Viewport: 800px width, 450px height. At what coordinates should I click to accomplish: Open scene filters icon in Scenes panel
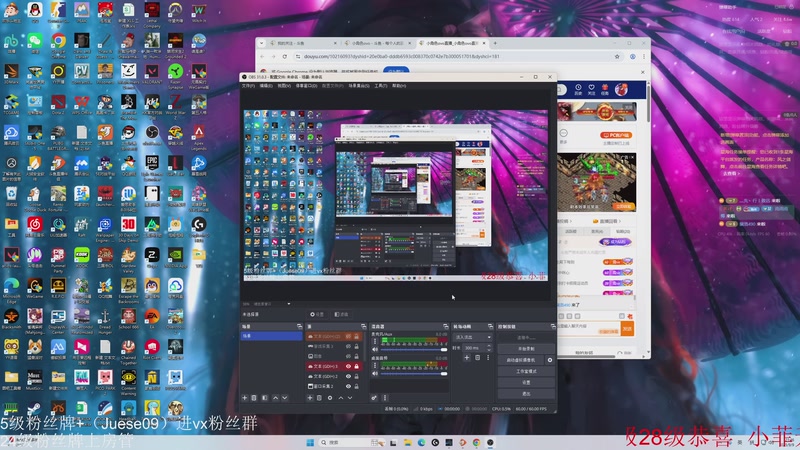pos(265,398)
